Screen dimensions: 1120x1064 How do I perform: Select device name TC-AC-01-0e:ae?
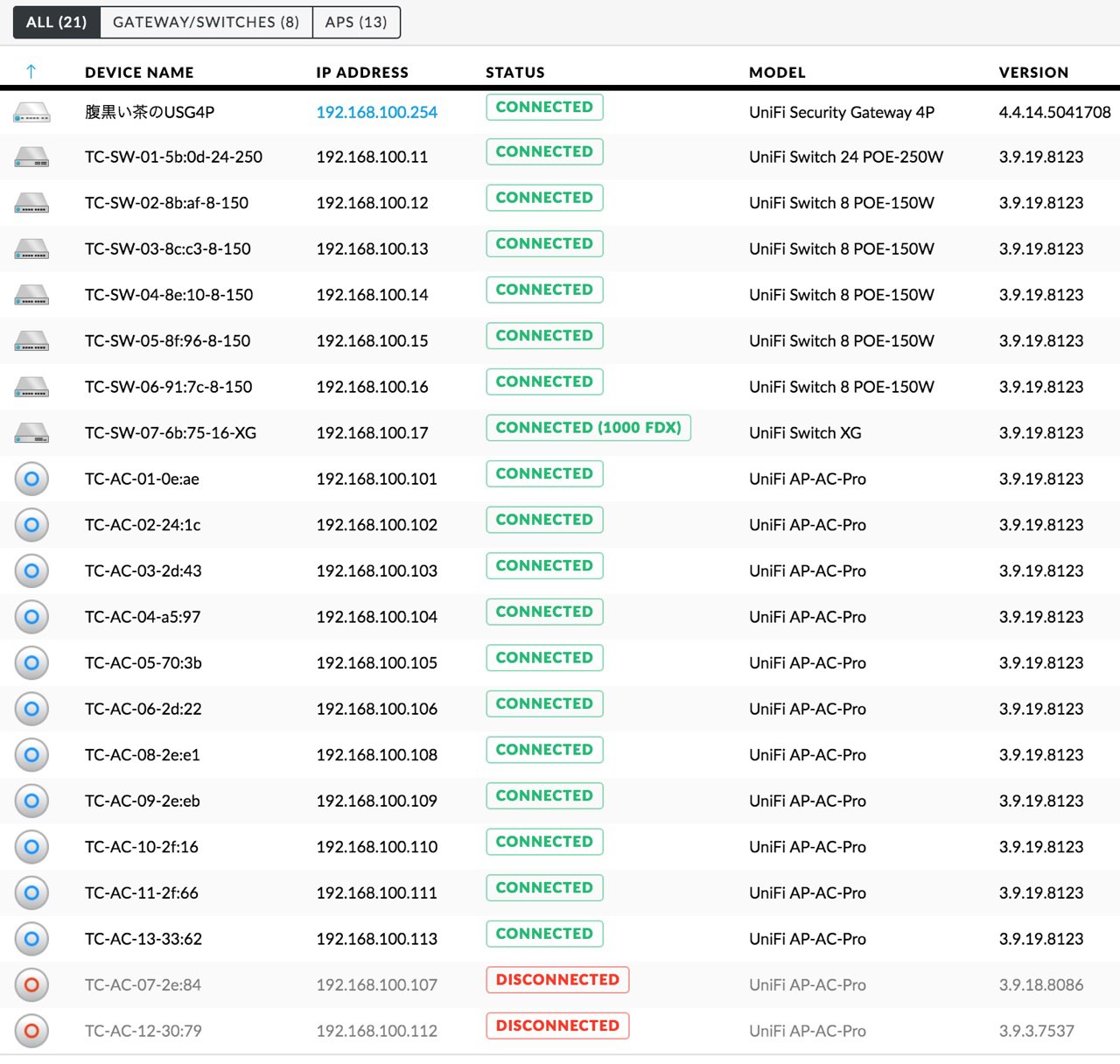click(142, 479)
